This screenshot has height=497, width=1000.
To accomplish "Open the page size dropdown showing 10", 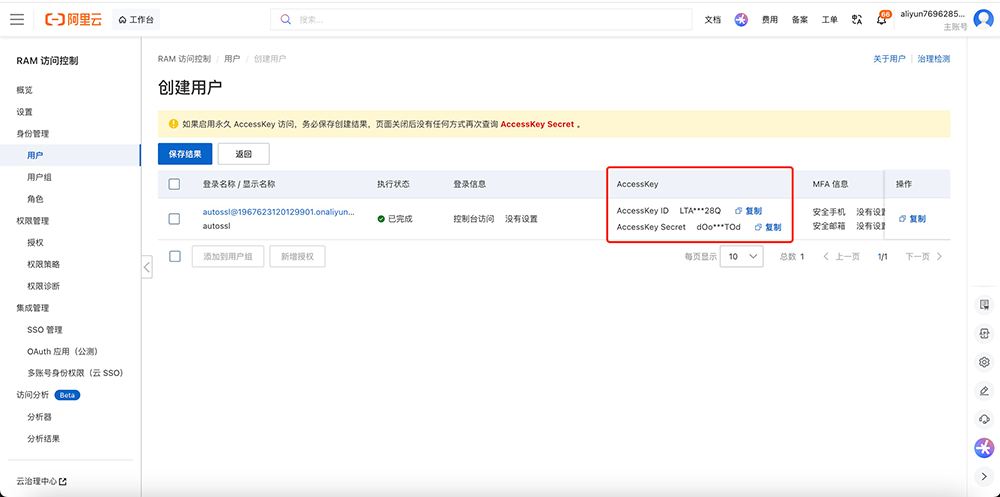I will click(x=743, y=256).
